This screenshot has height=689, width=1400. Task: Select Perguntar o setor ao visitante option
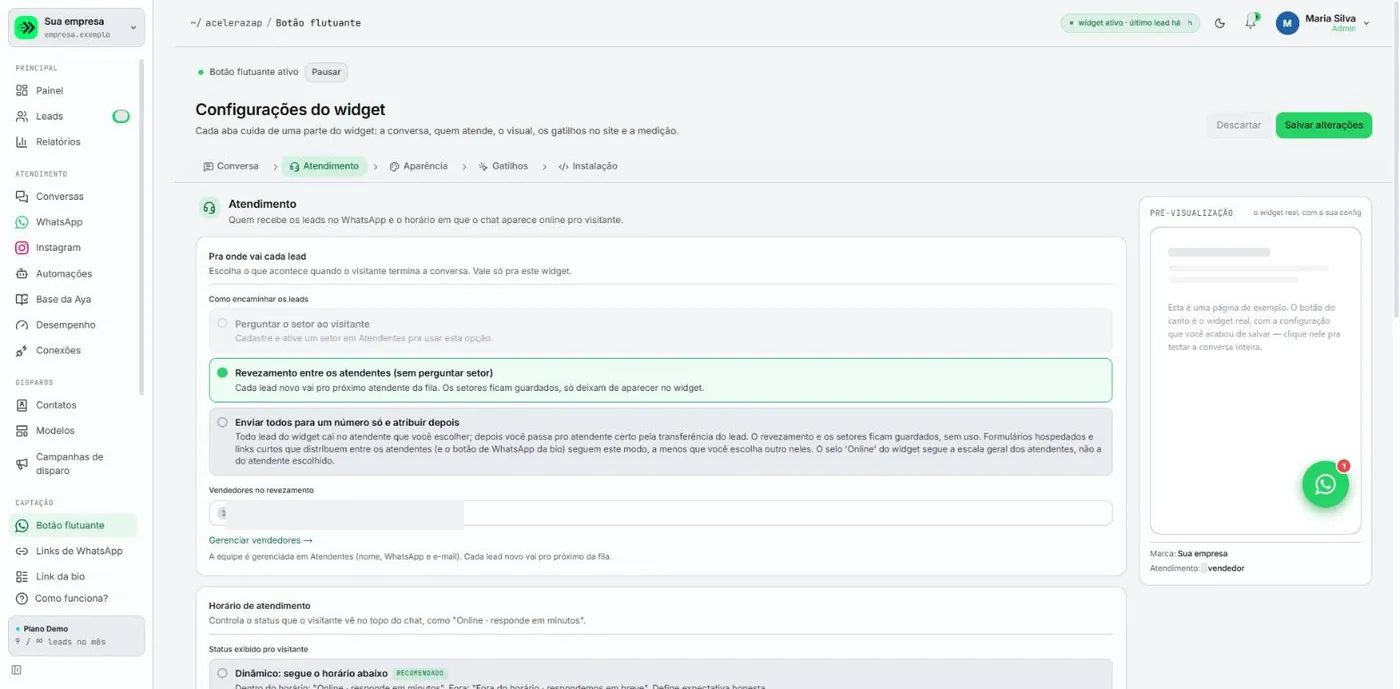tap(660, 330)
